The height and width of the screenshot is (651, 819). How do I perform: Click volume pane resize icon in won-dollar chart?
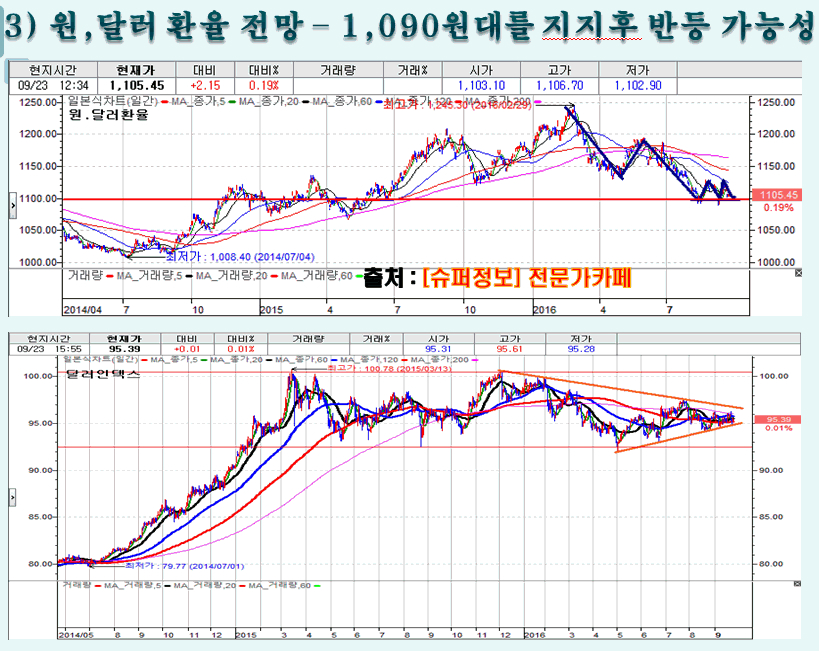pyautogui.click(x=797, y=272)
